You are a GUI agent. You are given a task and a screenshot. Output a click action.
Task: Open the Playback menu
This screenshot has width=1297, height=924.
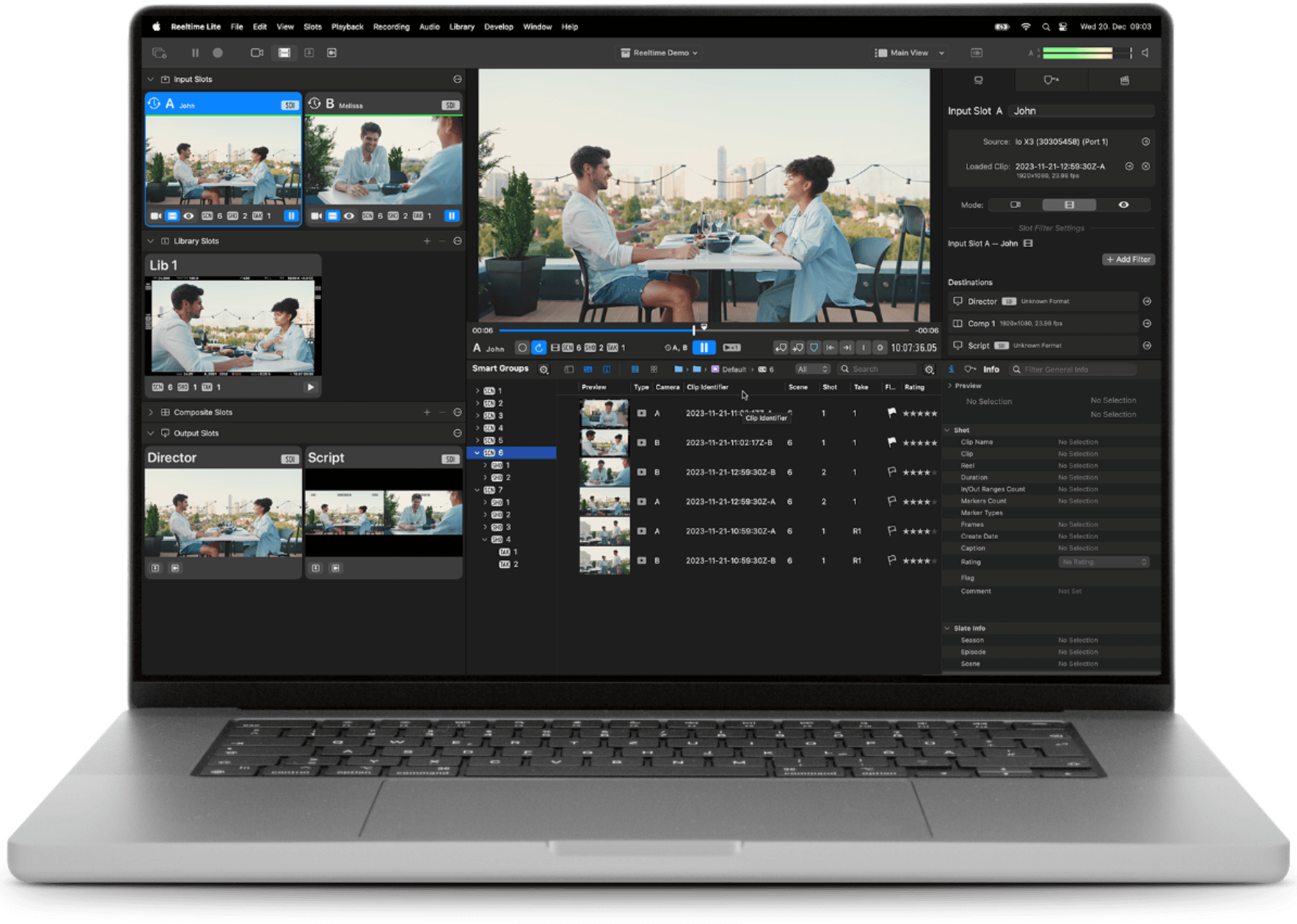347,27
